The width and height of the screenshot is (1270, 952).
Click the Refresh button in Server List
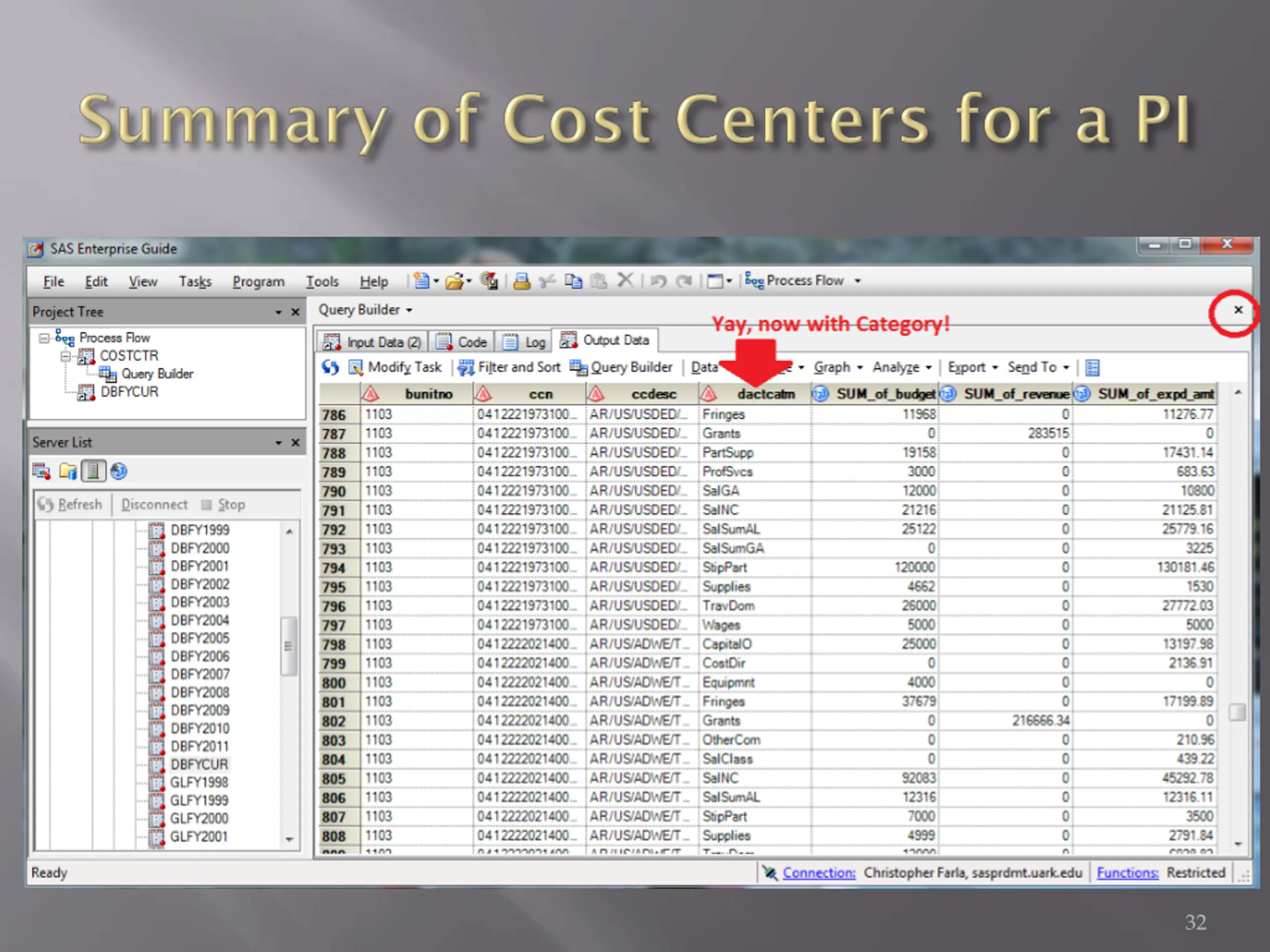pos(69,504)
